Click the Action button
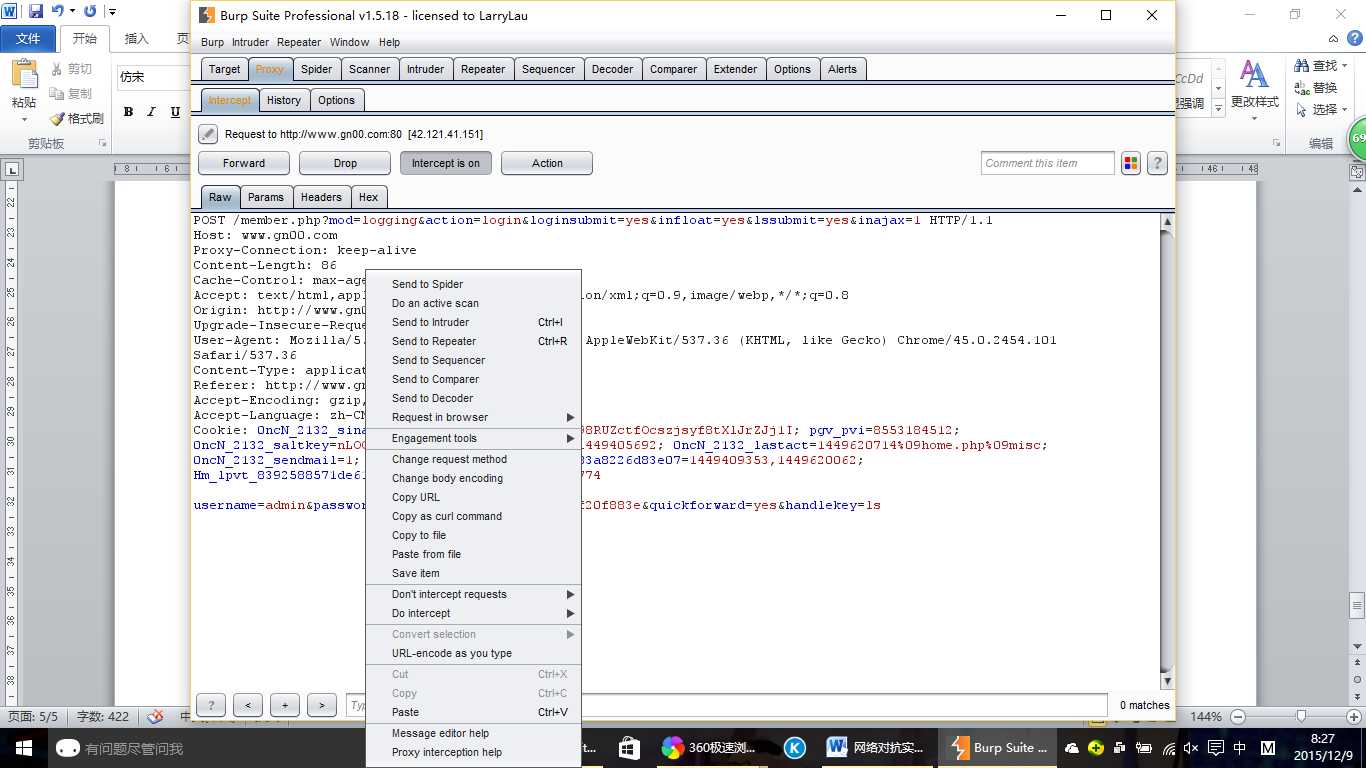The height and width of the screenshot is (768, 1366). (x=547, y=163)
